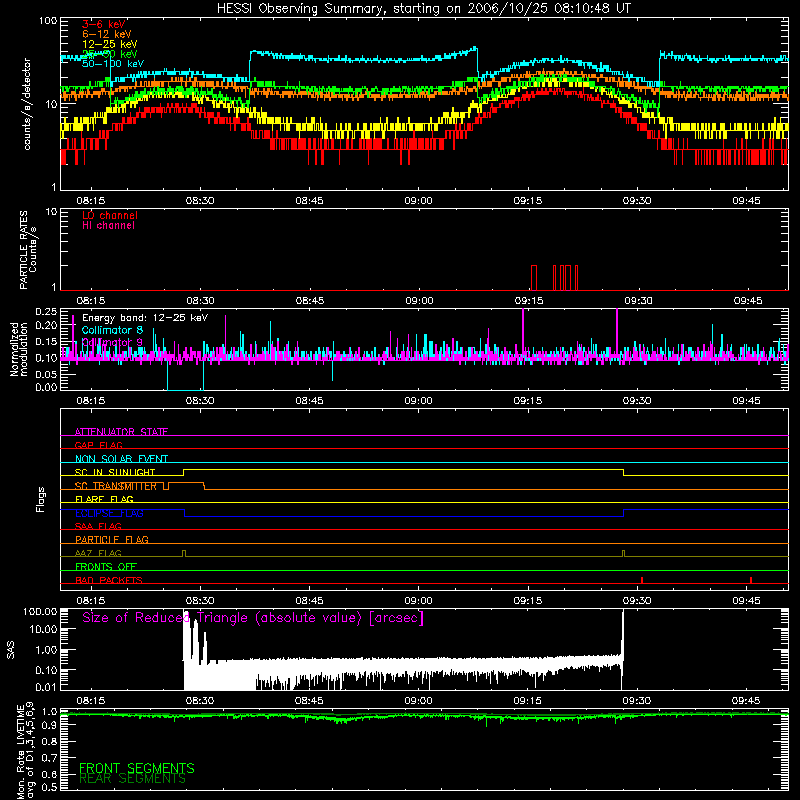The height and width of the screenshot is (800, 800).
Task: Click the Flags vertical axis label
Action: click(x=41, y=499)
